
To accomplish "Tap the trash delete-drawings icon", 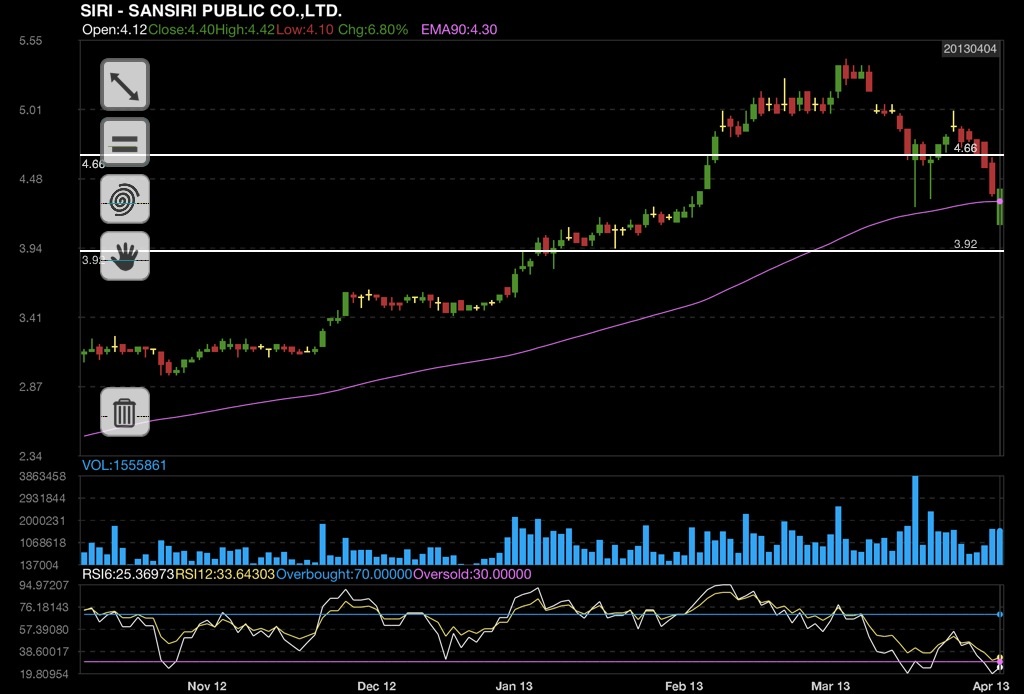I will (x=125, y=412).
